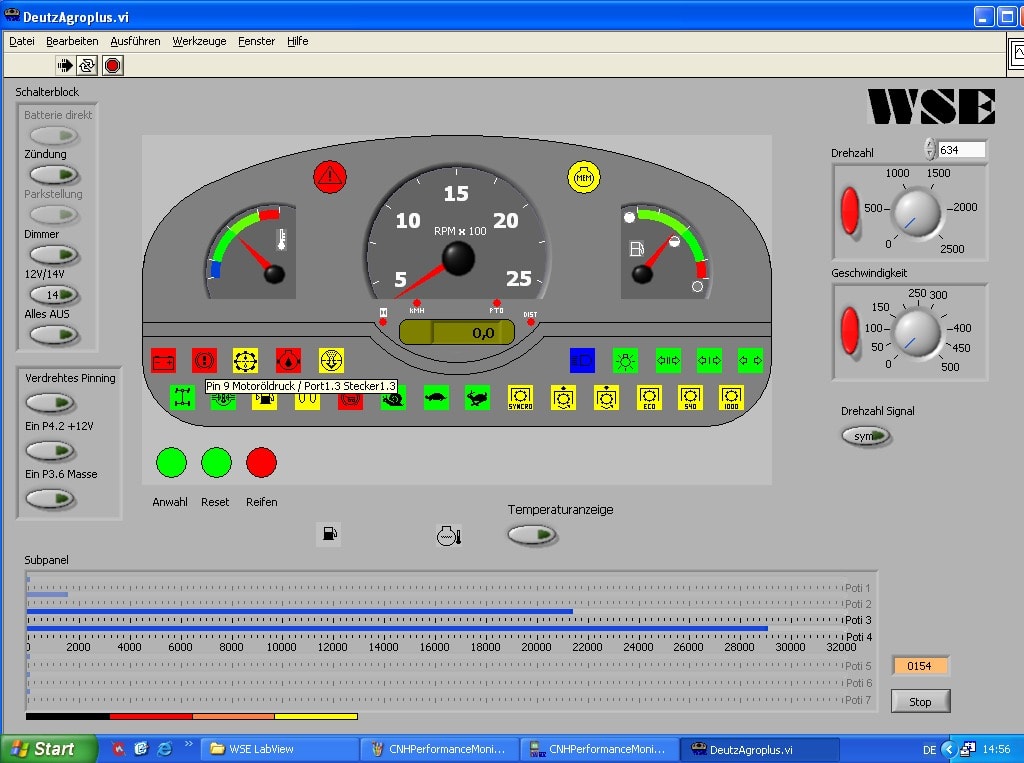Click the red brake warning indicator
Image resolution: width=1024 pixels, height=763 pixels.
[204, 361]
